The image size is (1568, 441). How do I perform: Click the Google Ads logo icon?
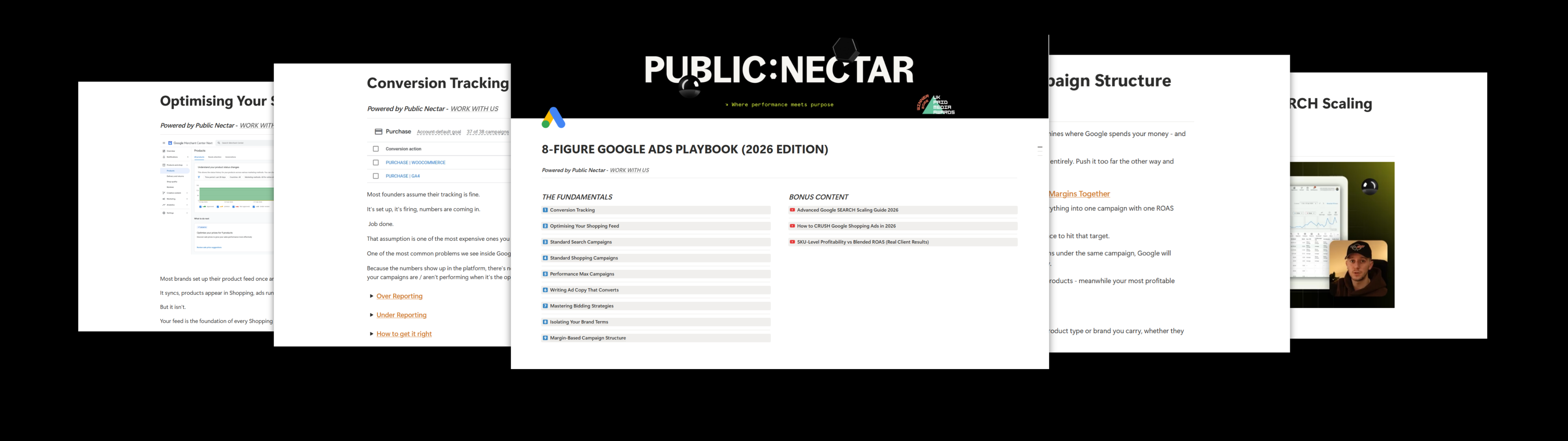click(553, 118)
